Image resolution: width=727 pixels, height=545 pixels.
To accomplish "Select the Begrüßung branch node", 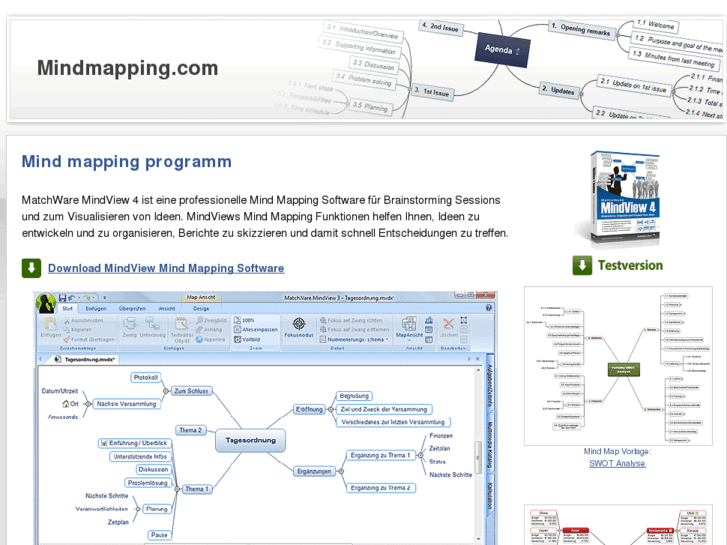I will 354,396.
